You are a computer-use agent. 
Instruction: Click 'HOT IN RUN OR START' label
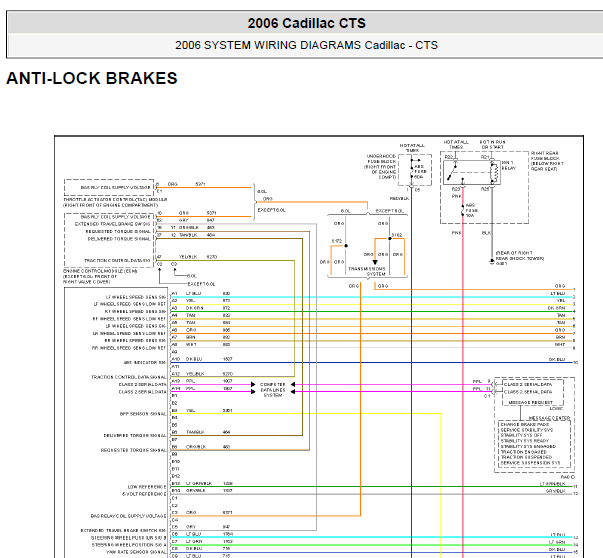tap(493, 145)
